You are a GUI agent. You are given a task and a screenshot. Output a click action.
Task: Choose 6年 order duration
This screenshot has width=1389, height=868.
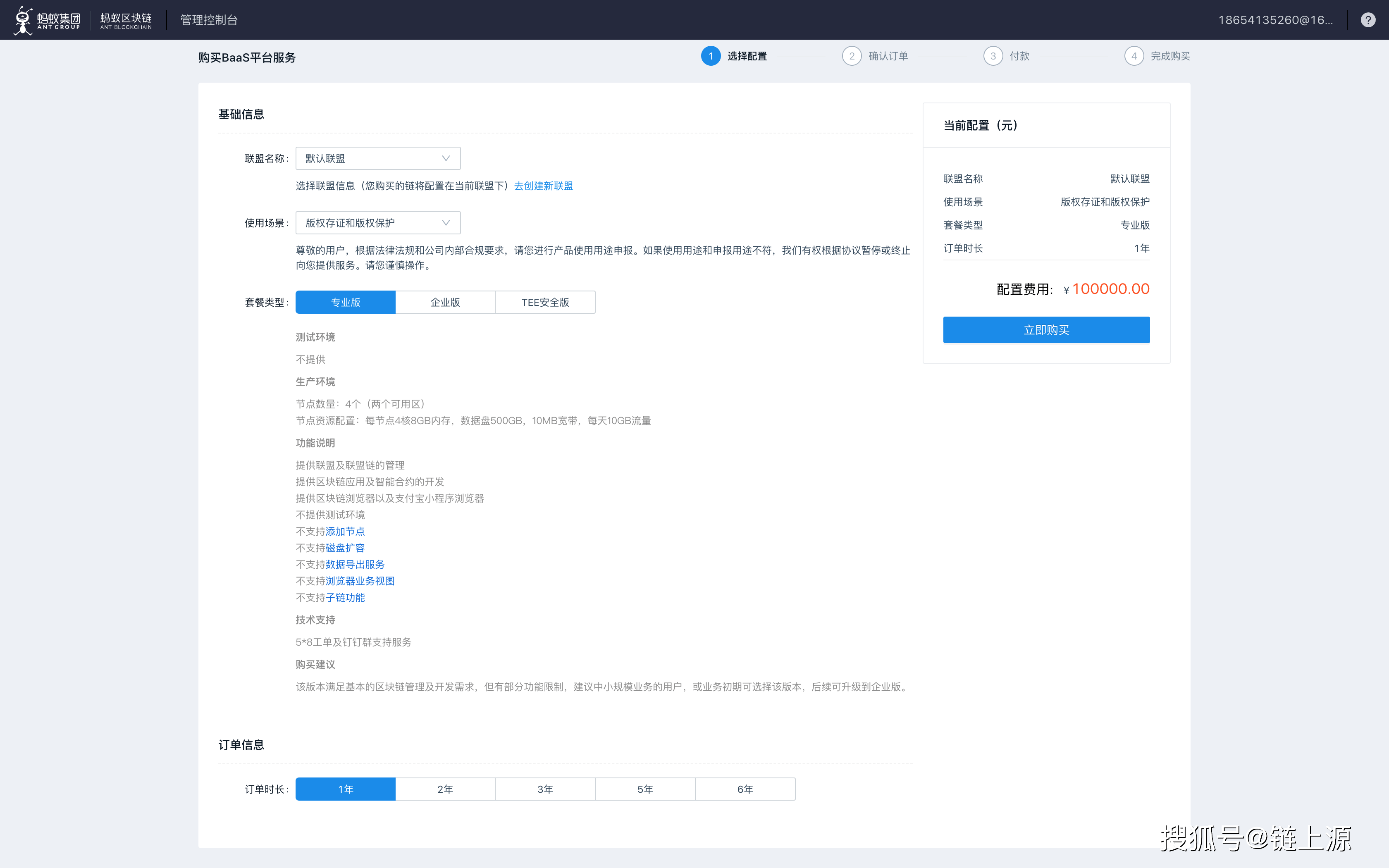tap(745, 789)
